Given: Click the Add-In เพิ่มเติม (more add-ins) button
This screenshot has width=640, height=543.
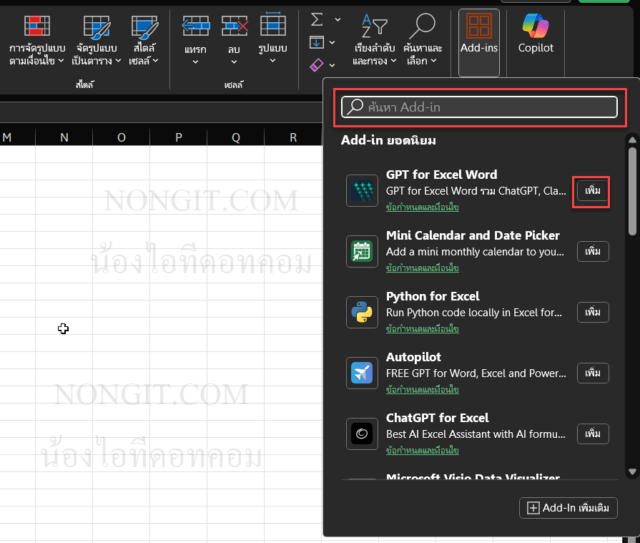Looking at the screenshot, I should (x=568, y=508).
